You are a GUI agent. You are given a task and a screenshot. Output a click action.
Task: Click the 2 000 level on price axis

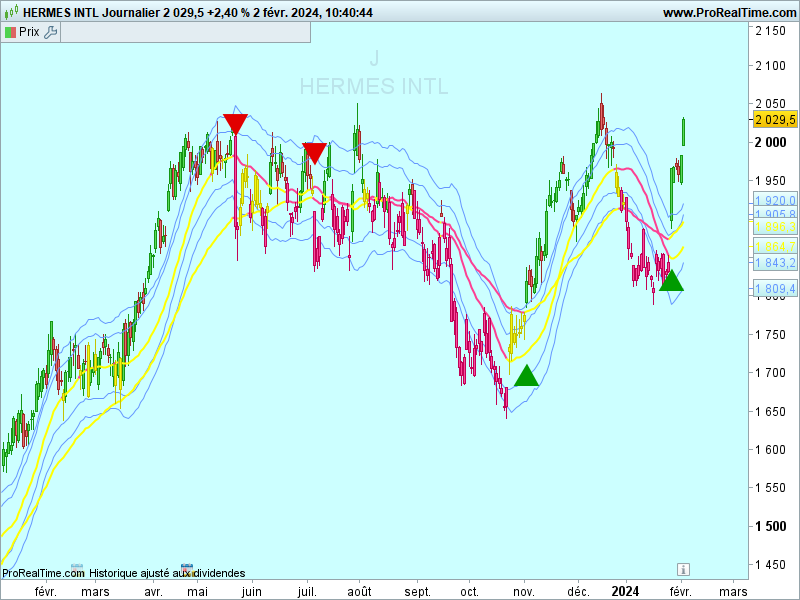(x=770, y=142)
